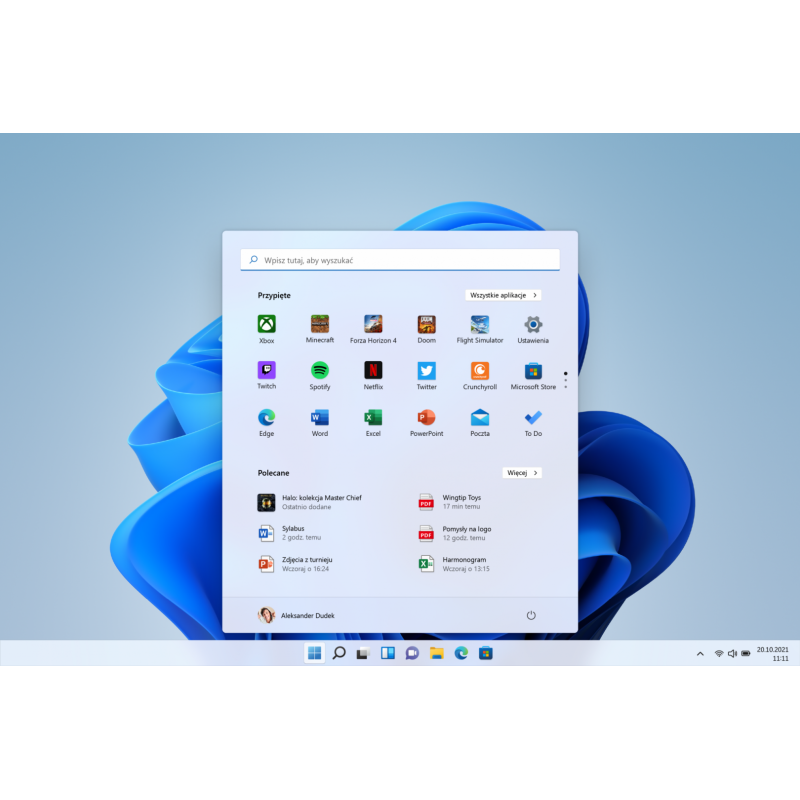Open Spotify

[320, 376]
